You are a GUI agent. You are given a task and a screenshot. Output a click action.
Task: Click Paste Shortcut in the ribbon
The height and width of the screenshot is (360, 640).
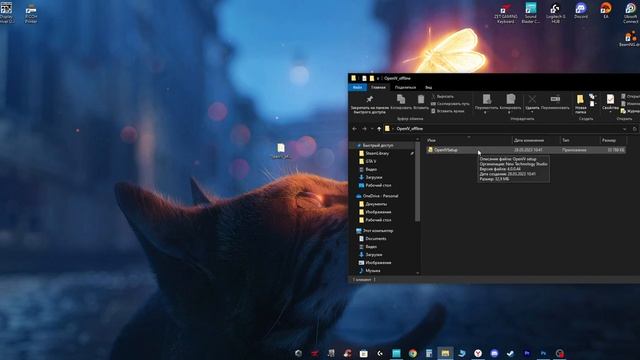(448, 111)
